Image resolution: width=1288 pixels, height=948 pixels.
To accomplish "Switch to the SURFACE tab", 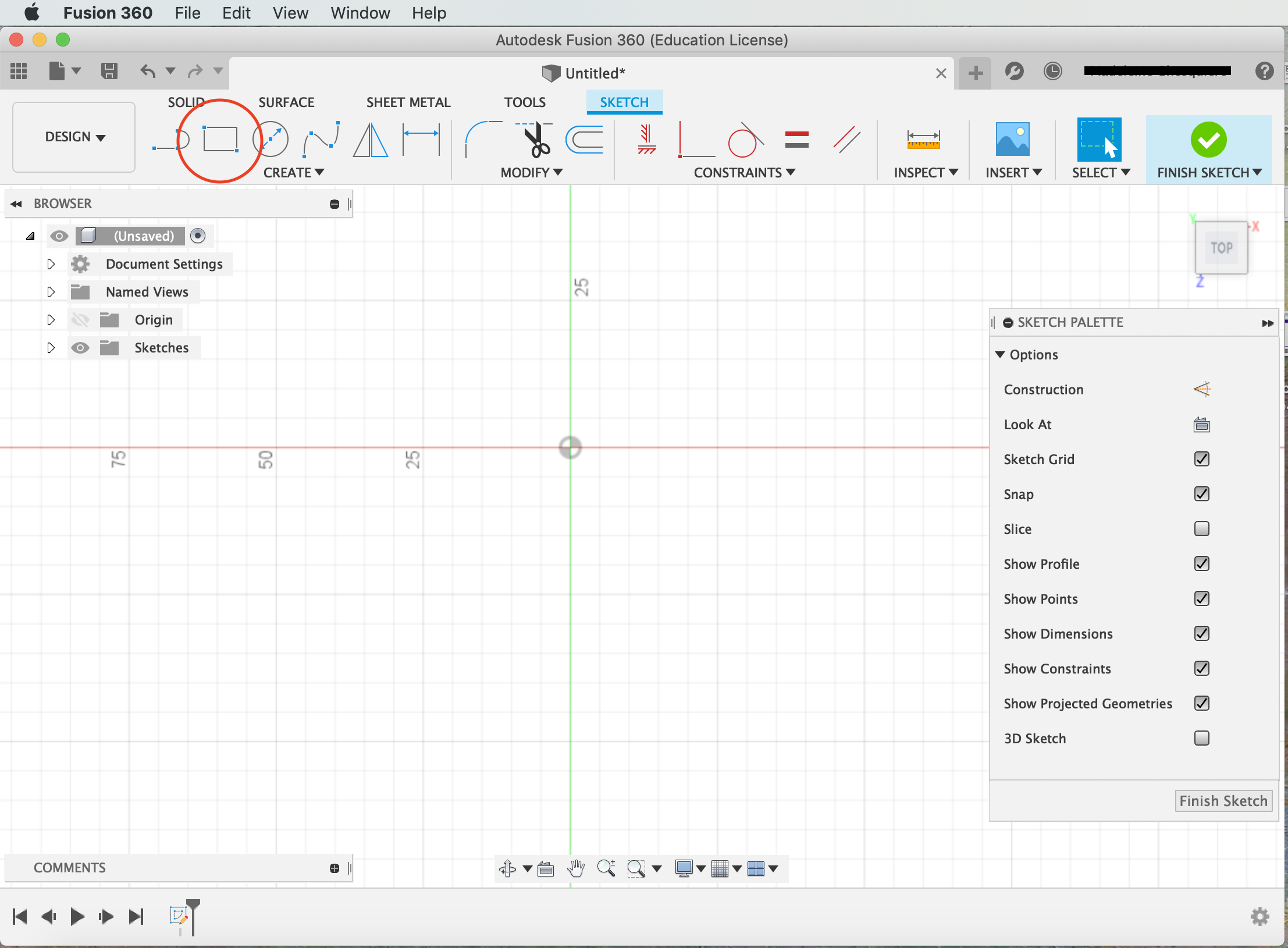I will coord(284,101).
